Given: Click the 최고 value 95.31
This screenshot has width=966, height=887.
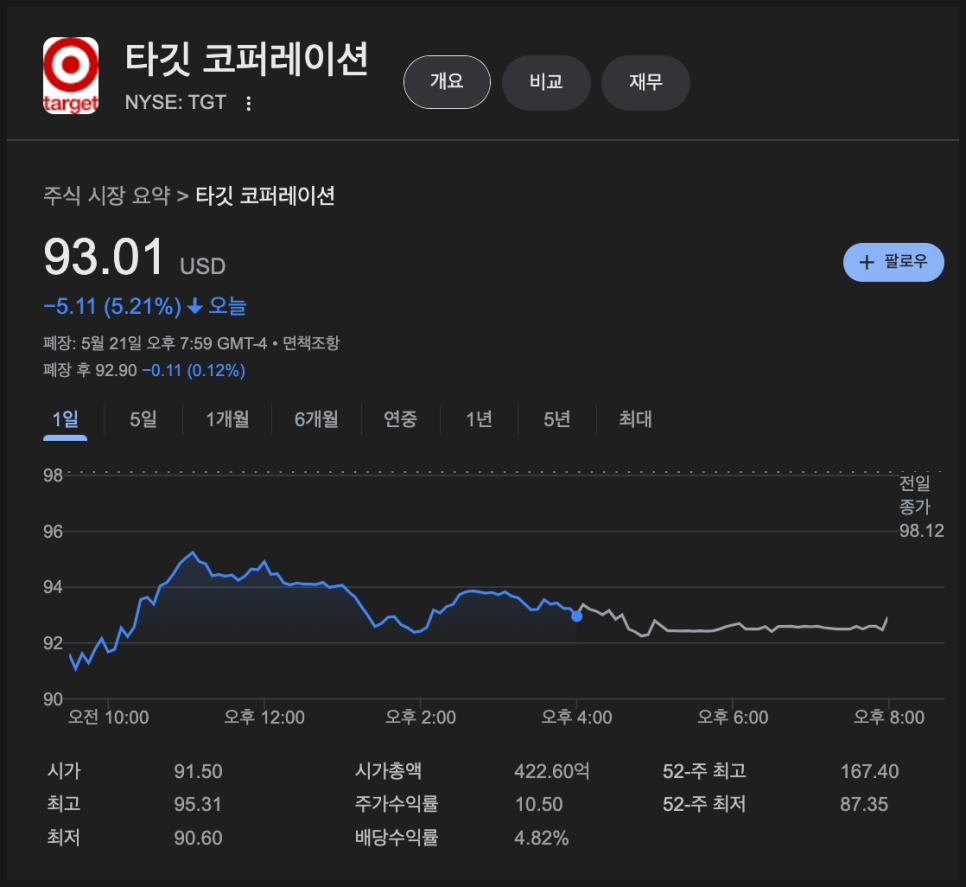Looking at the screenshot, I should pos(197,804).
